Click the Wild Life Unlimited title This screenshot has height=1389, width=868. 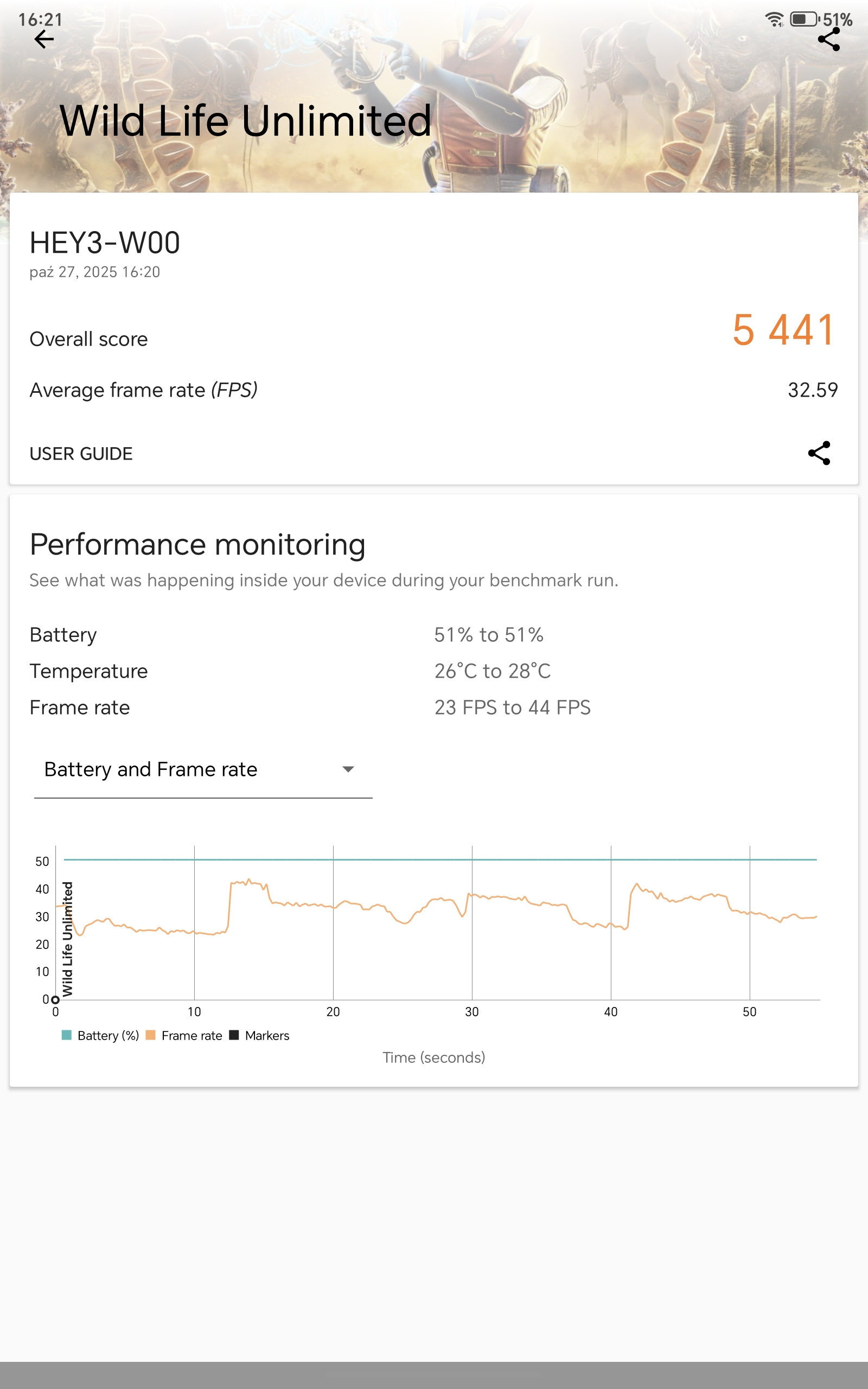(245, 121)
